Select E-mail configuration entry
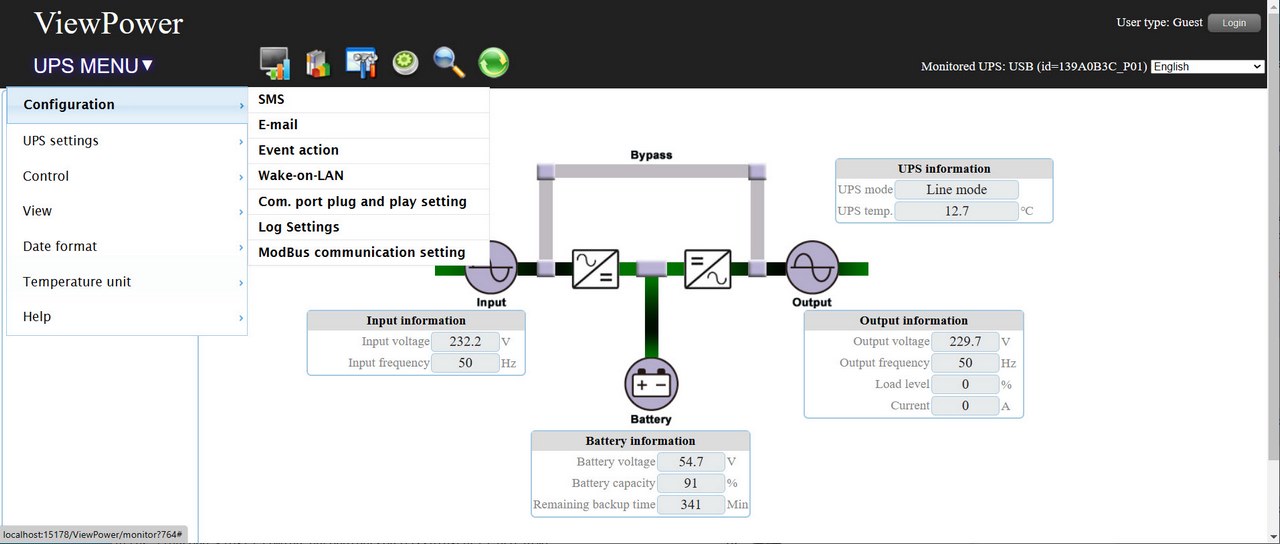The height and width of the screenshot is (544, 1280). (x=369, y=125)
